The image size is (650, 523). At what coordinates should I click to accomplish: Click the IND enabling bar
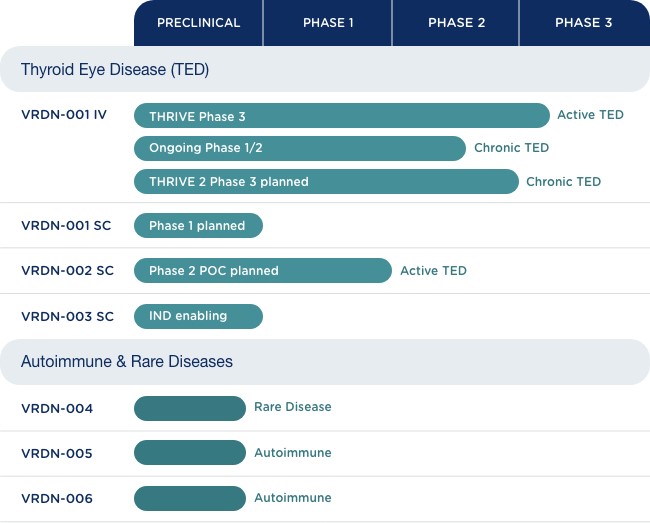pyautogui.click(x=198, y=316)
